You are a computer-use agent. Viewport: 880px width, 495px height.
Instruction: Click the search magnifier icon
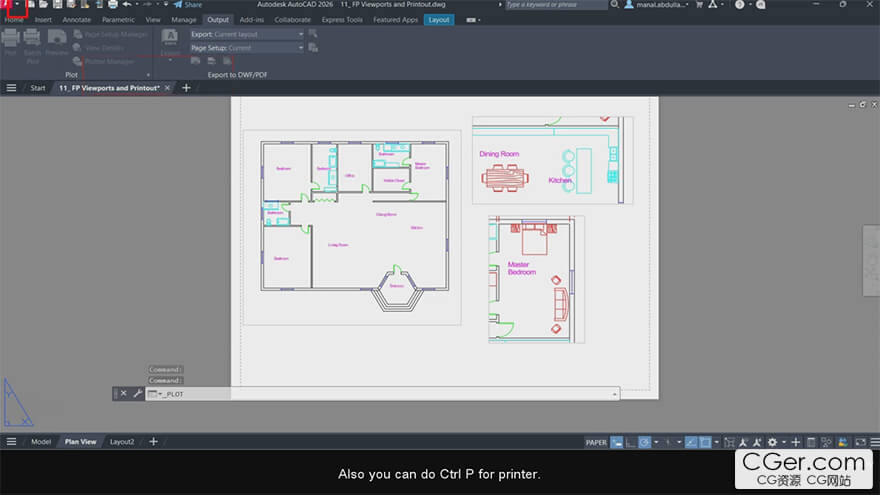pos(615,4)
